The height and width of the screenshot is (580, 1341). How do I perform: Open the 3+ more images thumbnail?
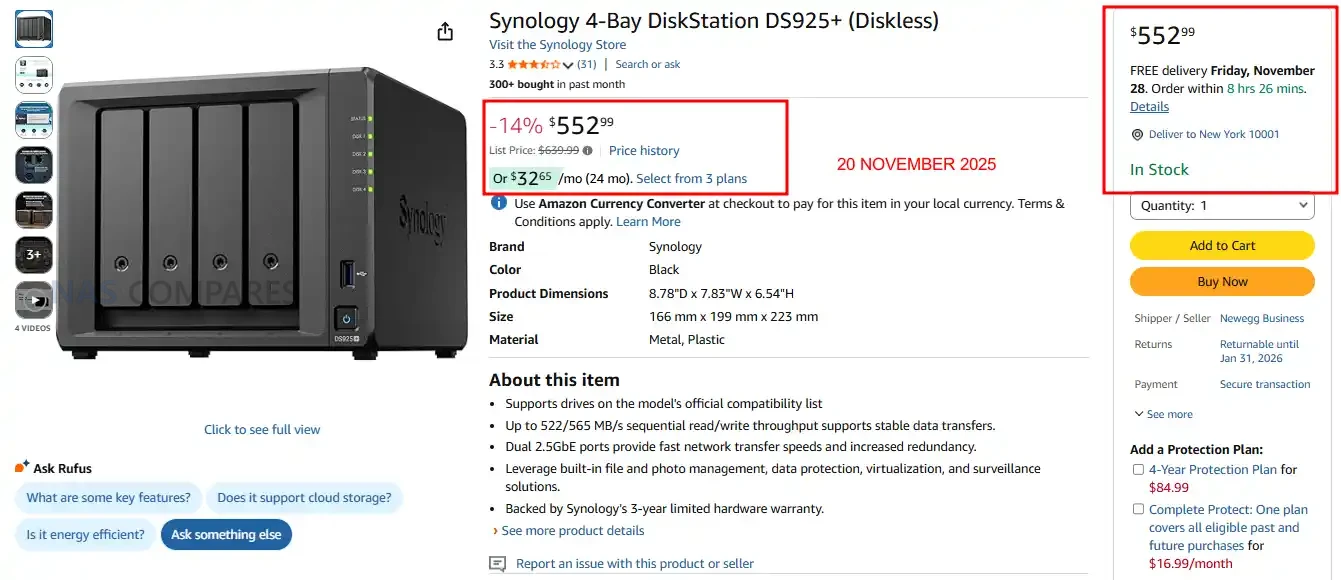click(34, 255)
